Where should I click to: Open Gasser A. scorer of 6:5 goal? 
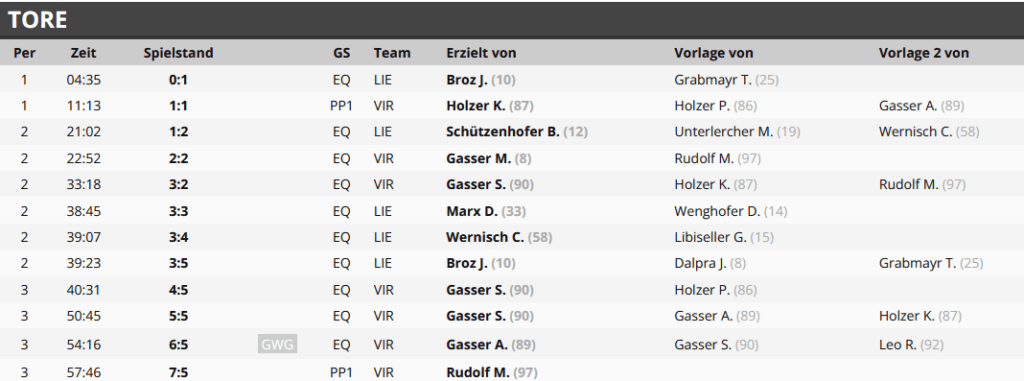[x=477, y=344]
